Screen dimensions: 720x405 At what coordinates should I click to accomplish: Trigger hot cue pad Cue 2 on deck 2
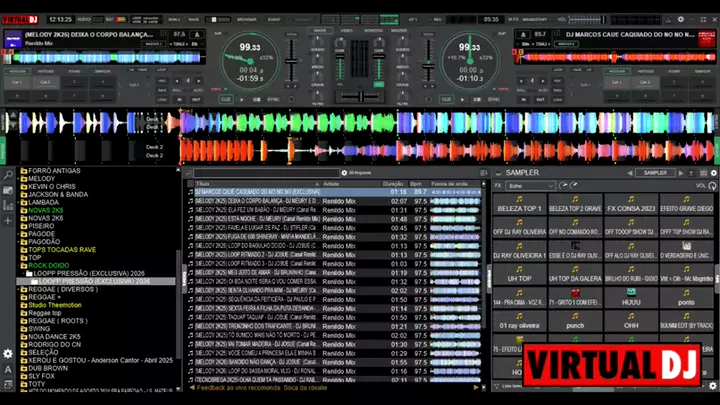point(645,82)
